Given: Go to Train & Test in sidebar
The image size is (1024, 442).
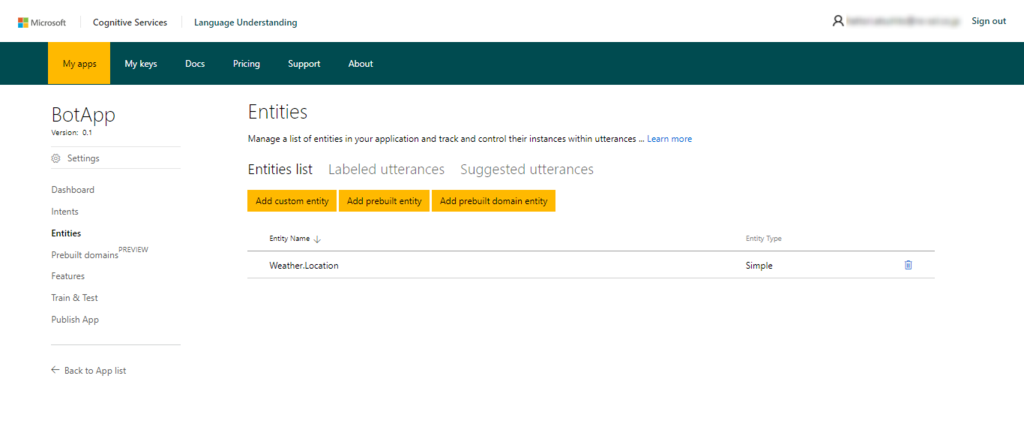Looking at the screenshot, I should coord(74,298).
